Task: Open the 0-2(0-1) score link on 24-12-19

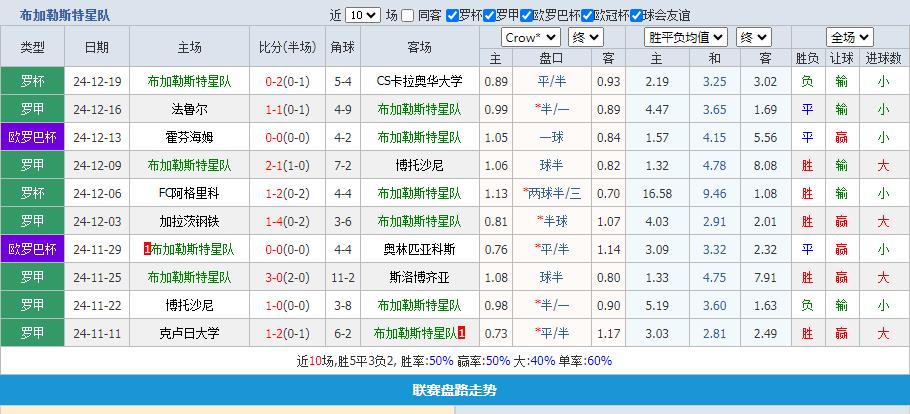Action: pos(287,81)
